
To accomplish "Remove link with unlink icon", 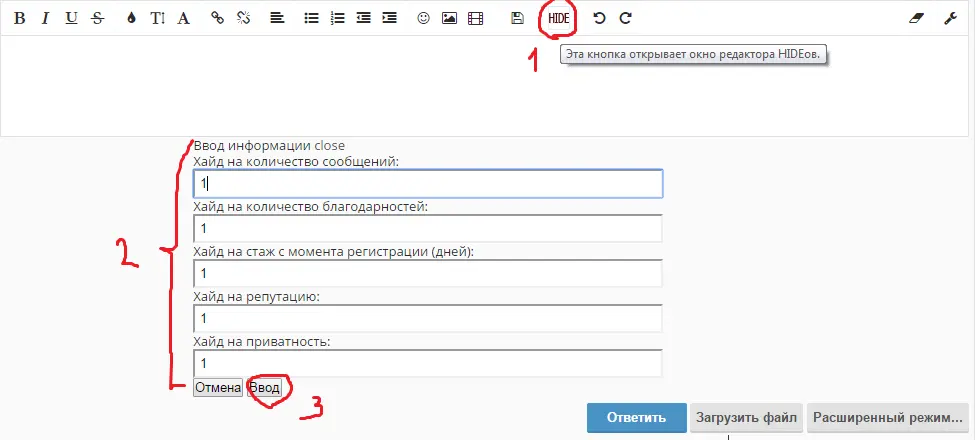I will pos(243,18).
